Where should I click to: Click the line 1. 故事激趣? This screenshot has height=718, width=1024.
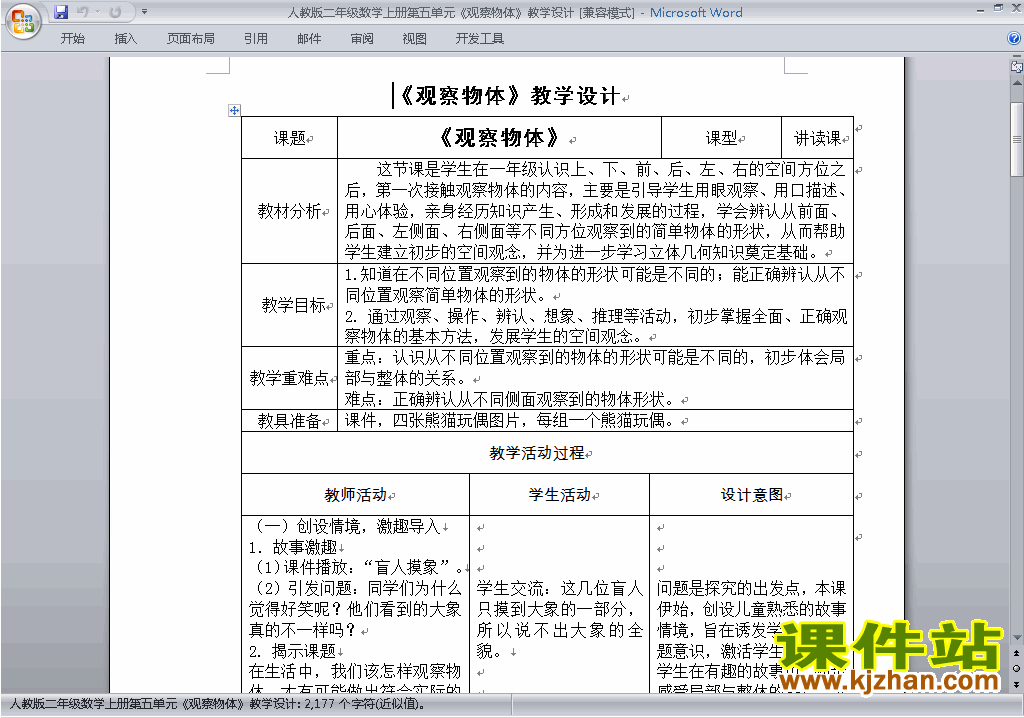point(294,547)
